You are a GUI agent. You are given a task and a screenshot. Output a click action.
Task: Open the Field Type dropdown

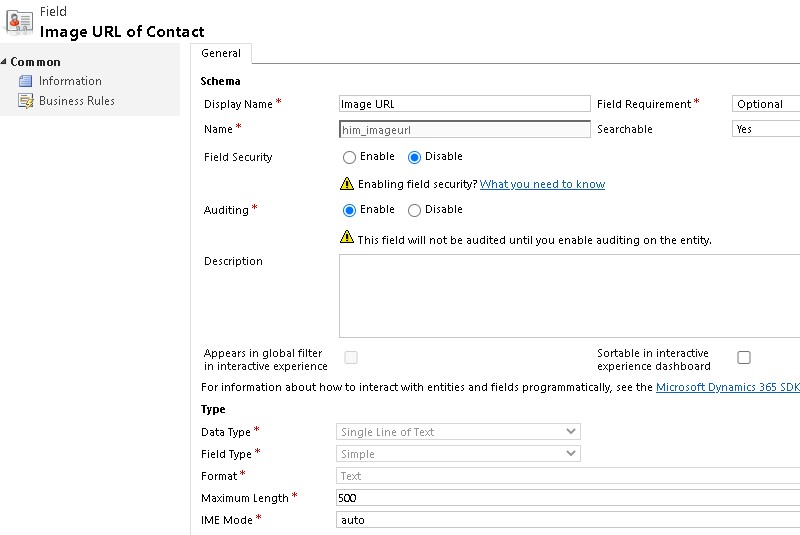458,454
